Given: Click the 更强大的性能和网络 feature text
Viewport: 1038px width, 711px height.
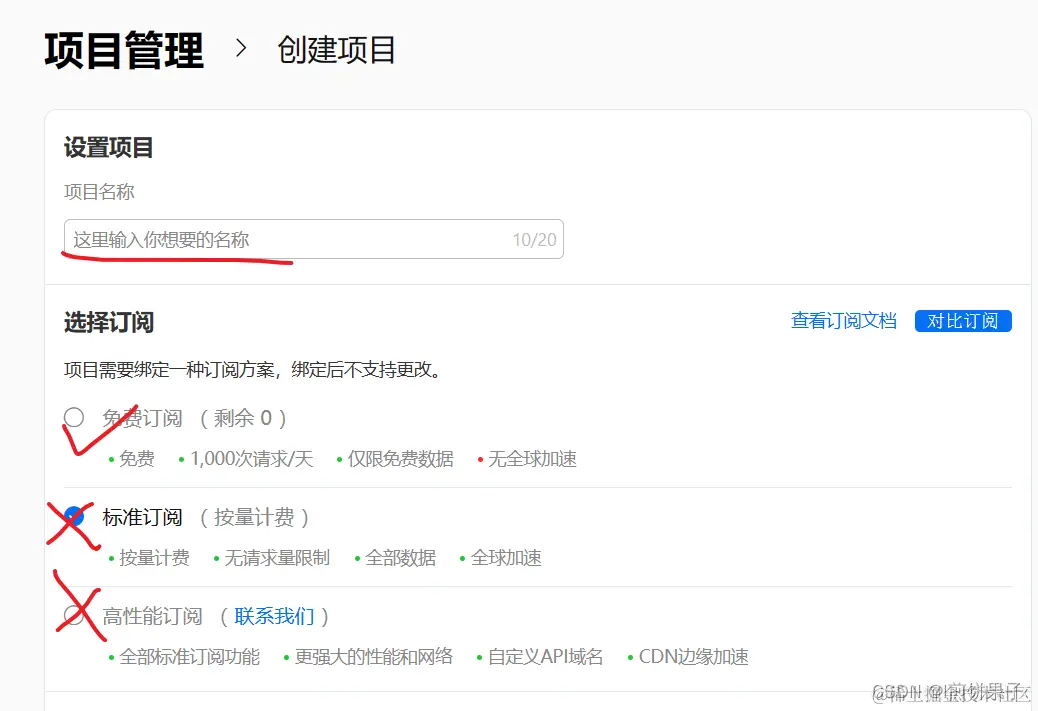Looking at the screenshot, I should point(374,657).
